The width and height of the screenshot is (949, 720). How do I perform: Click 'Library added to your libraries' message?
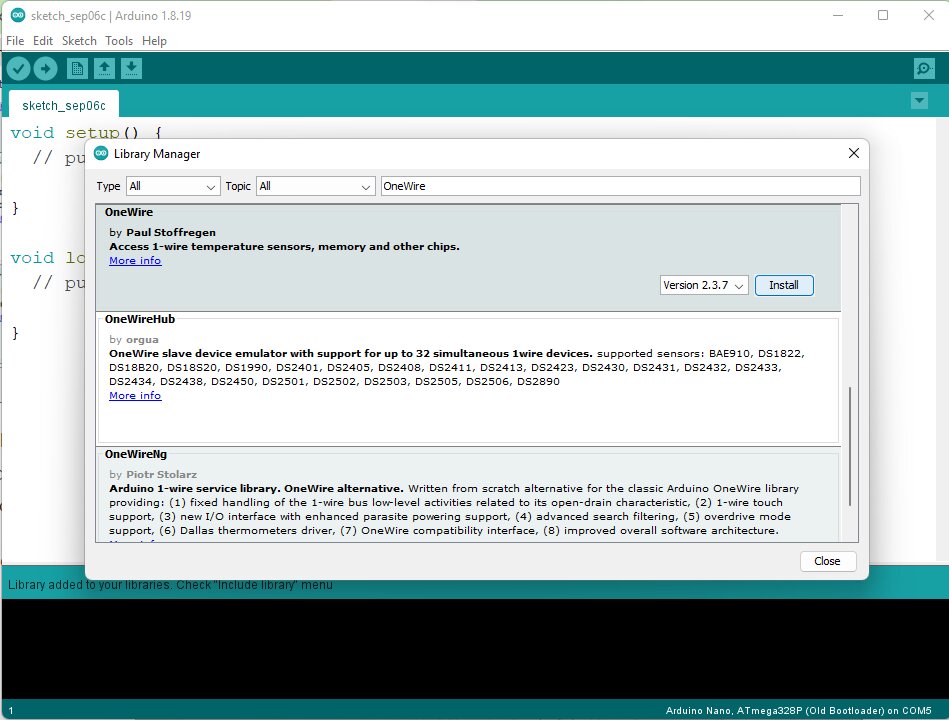coord(170,584)
